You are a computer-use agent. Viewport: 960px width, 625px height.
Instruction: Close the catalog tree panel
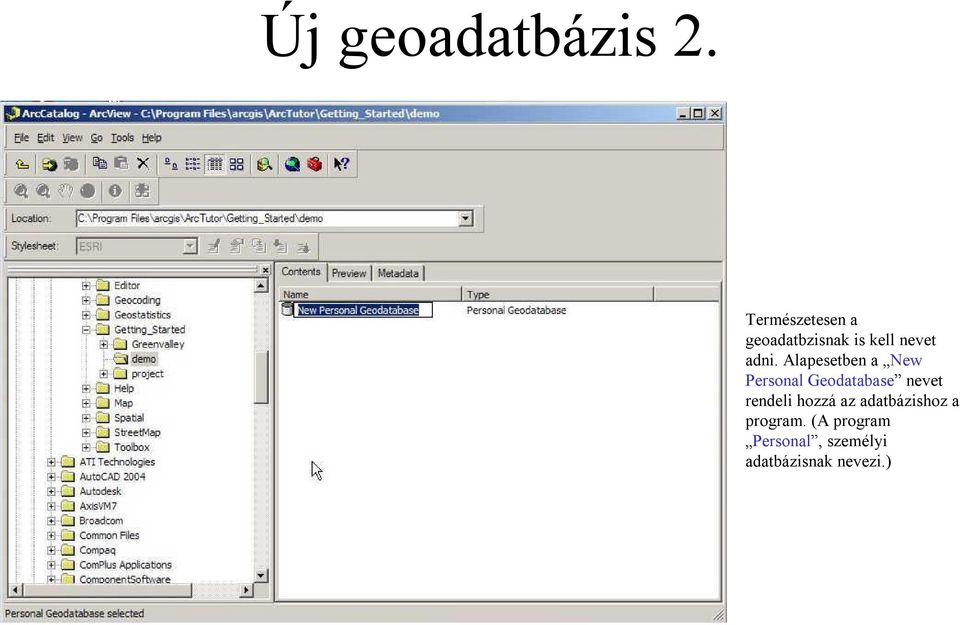coord(265,270)
